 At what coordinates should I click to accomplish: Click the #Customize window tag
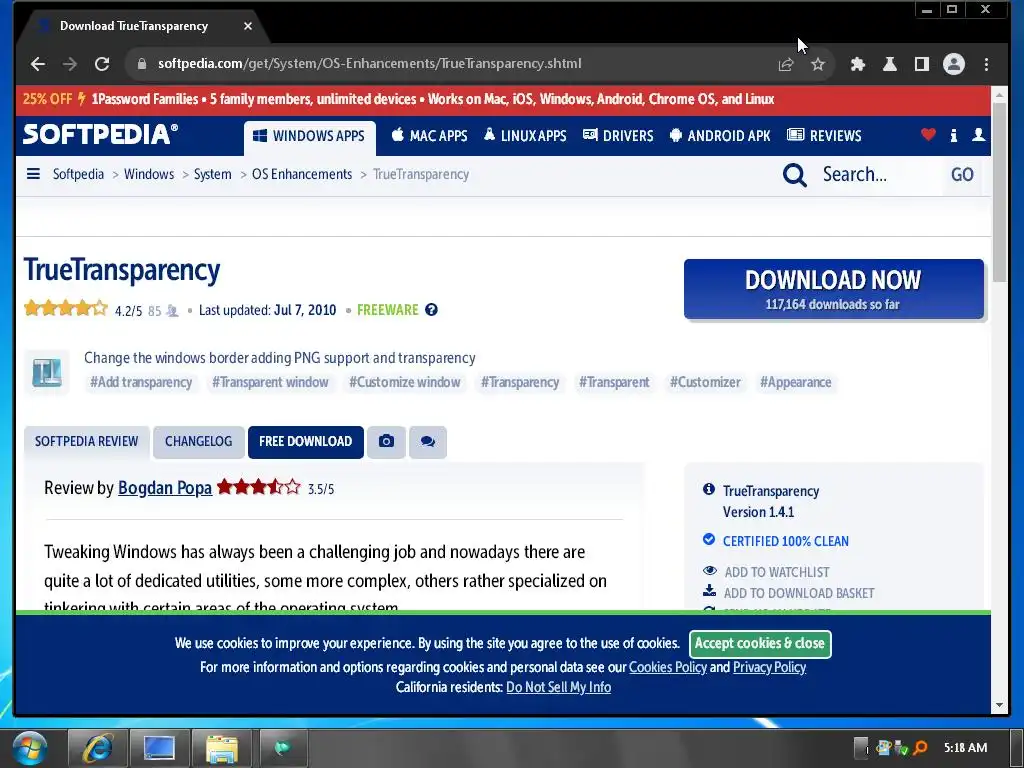coord(405,382)
